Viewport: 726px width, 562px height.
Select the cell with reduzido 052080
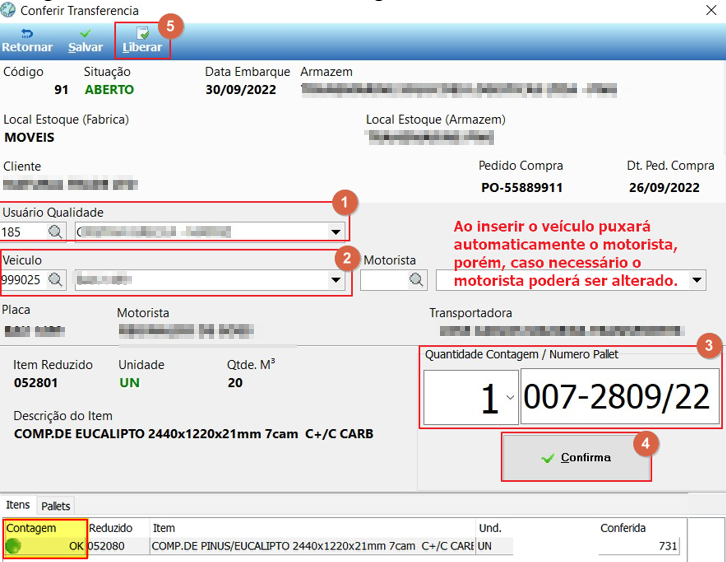[119, 546]
